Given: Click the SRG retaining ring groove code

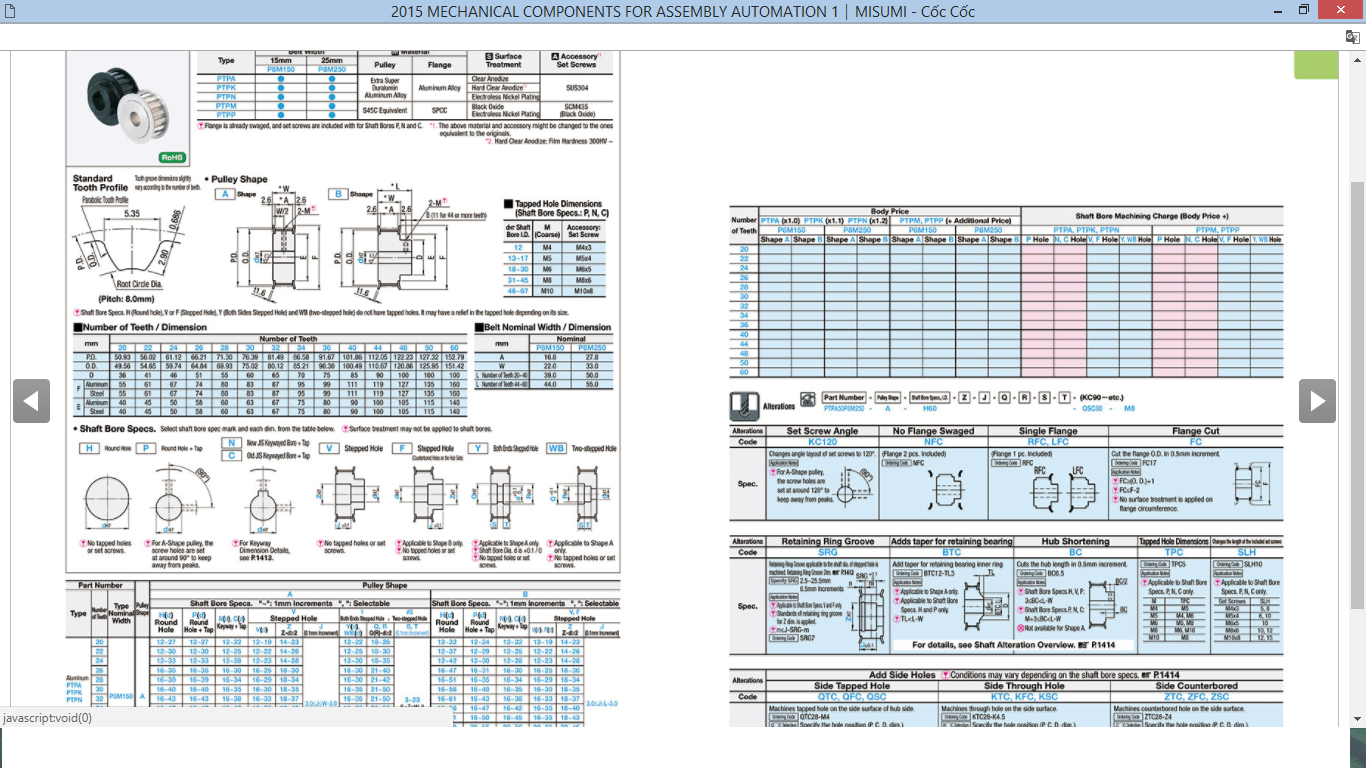Looking at the screenshot, I should (x=827, y=552).
